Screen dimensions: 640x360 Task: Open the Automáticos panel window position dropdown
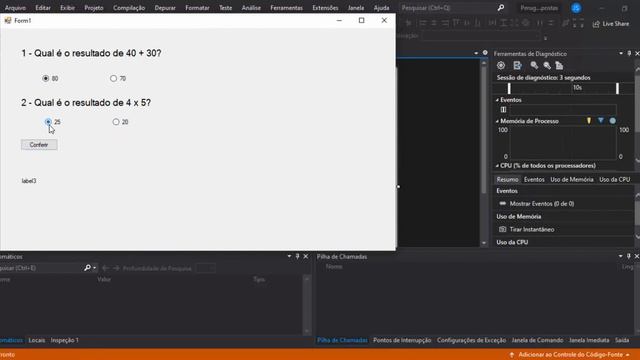(289, 256)
